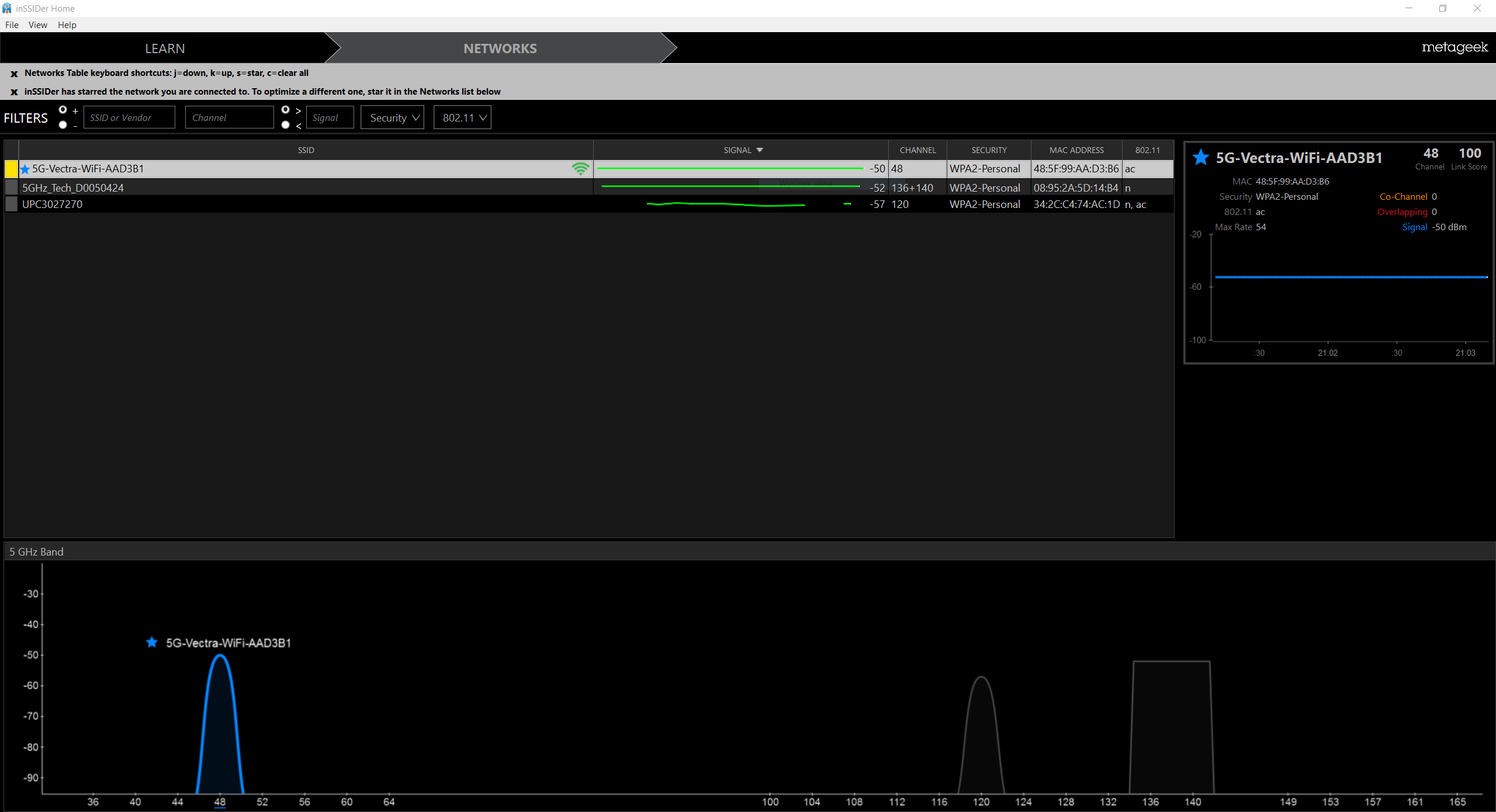1496x812 pixels.
Task: Dismiss the starred network notification
Action: tap(14, 92)
